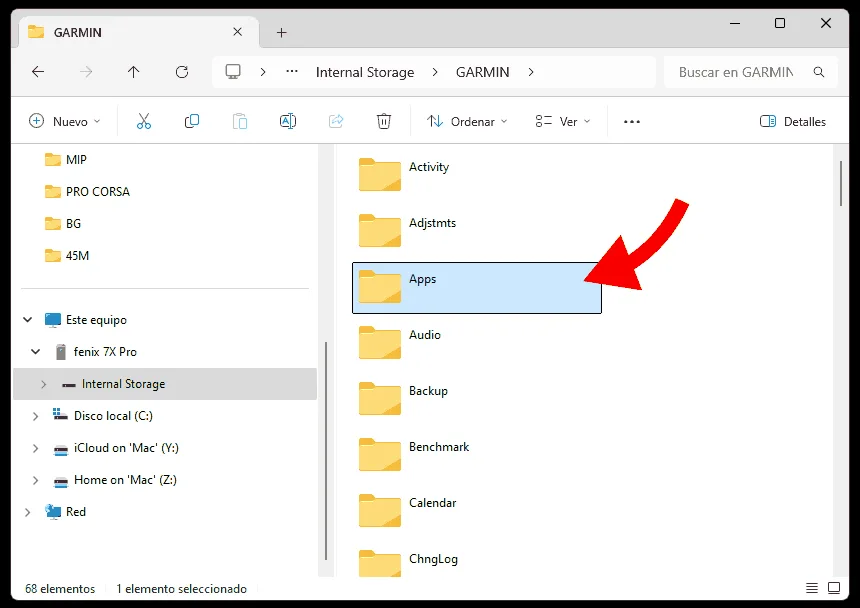Select Internal Storage in the tree

[165, 384]
